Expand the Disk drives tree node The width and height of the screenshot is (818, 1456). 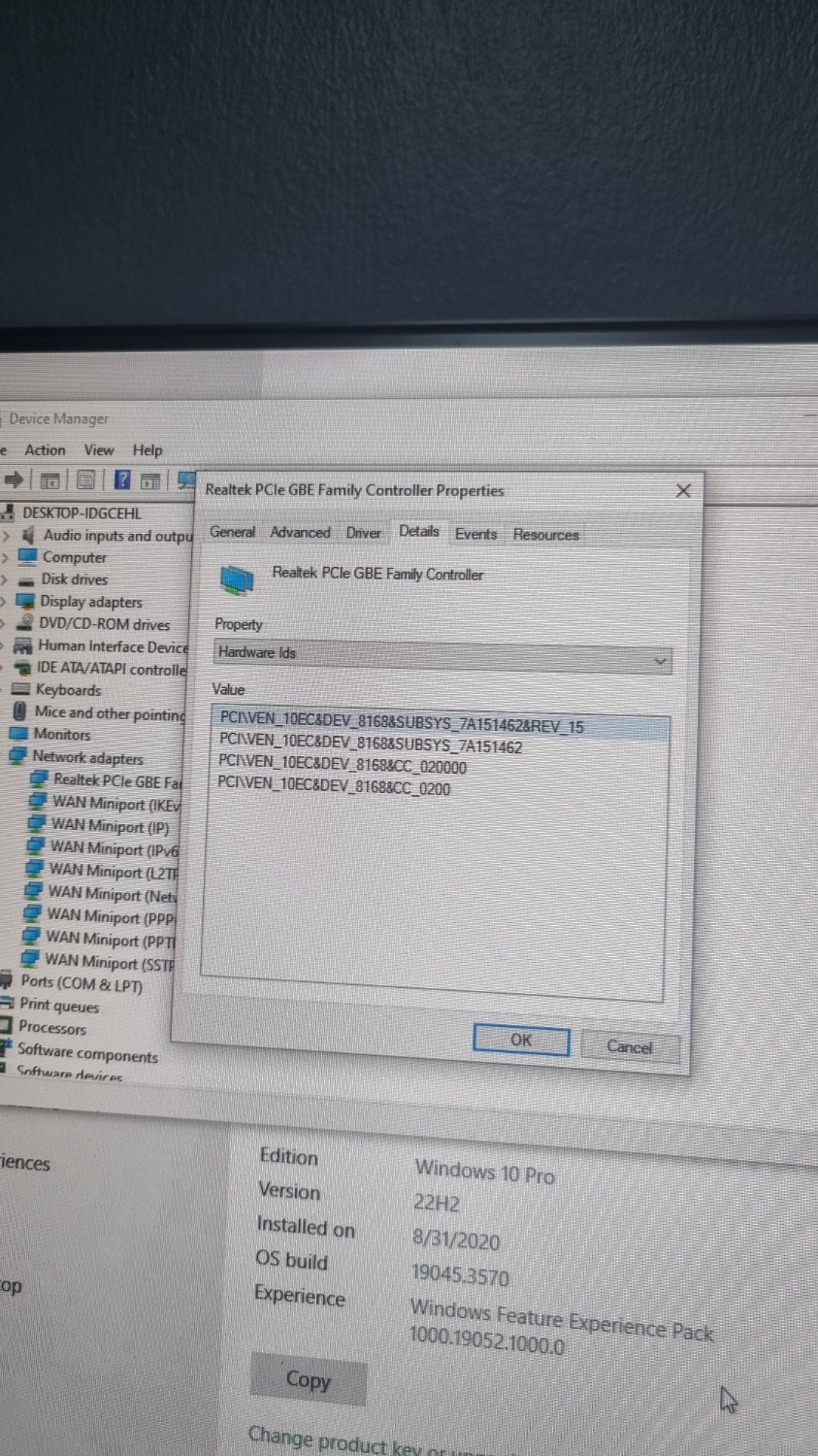click(x=5, y=579)
